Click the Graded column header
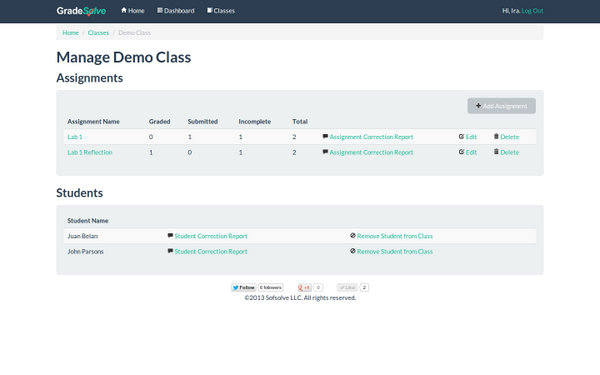The image size is (600, 375). click(x=160, y=121)
